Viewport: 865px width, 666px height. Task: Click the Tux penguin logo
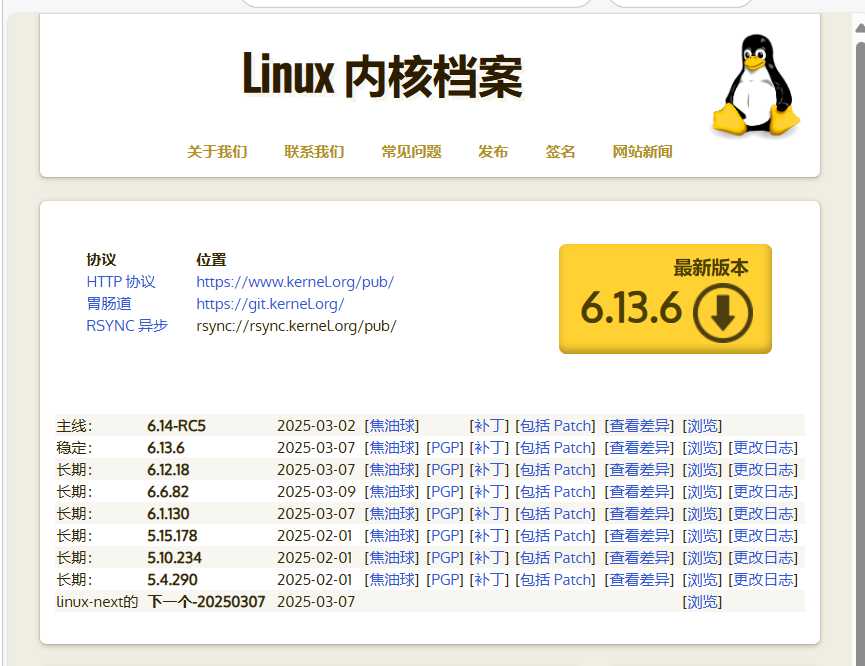pos(756,85)
